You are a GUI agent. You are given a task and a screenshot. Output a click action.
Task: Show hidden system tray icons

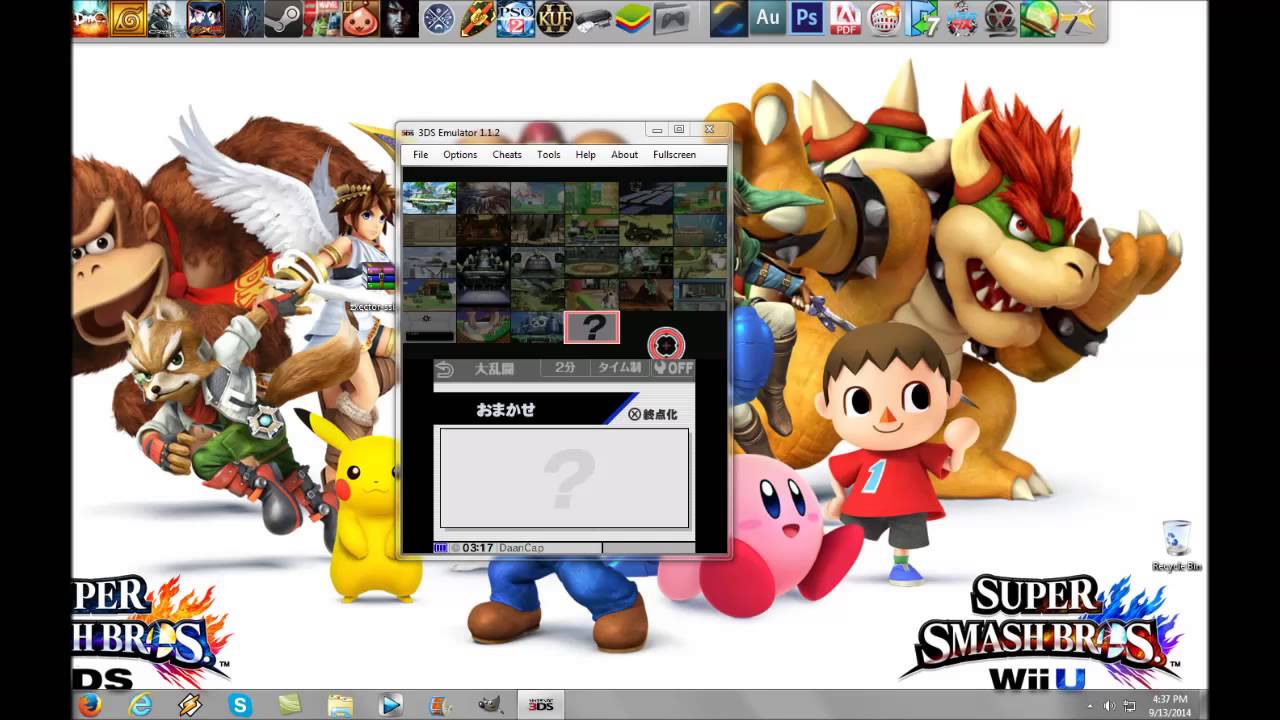click(x=1090, y=706)
